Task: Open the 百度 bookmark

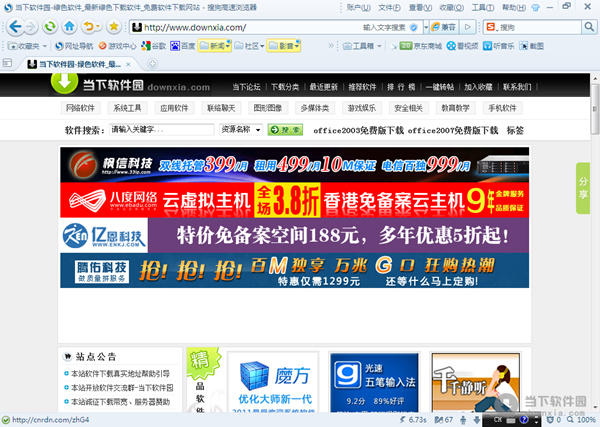Action: 183,46
